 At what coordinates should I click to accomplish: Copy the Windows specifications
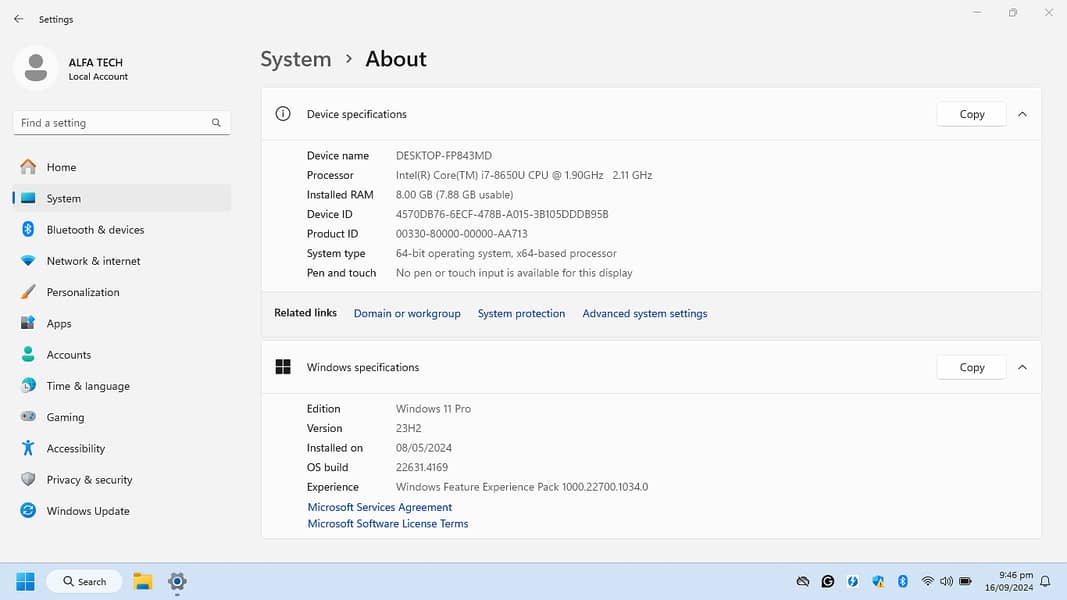click(x=971, y=367)
